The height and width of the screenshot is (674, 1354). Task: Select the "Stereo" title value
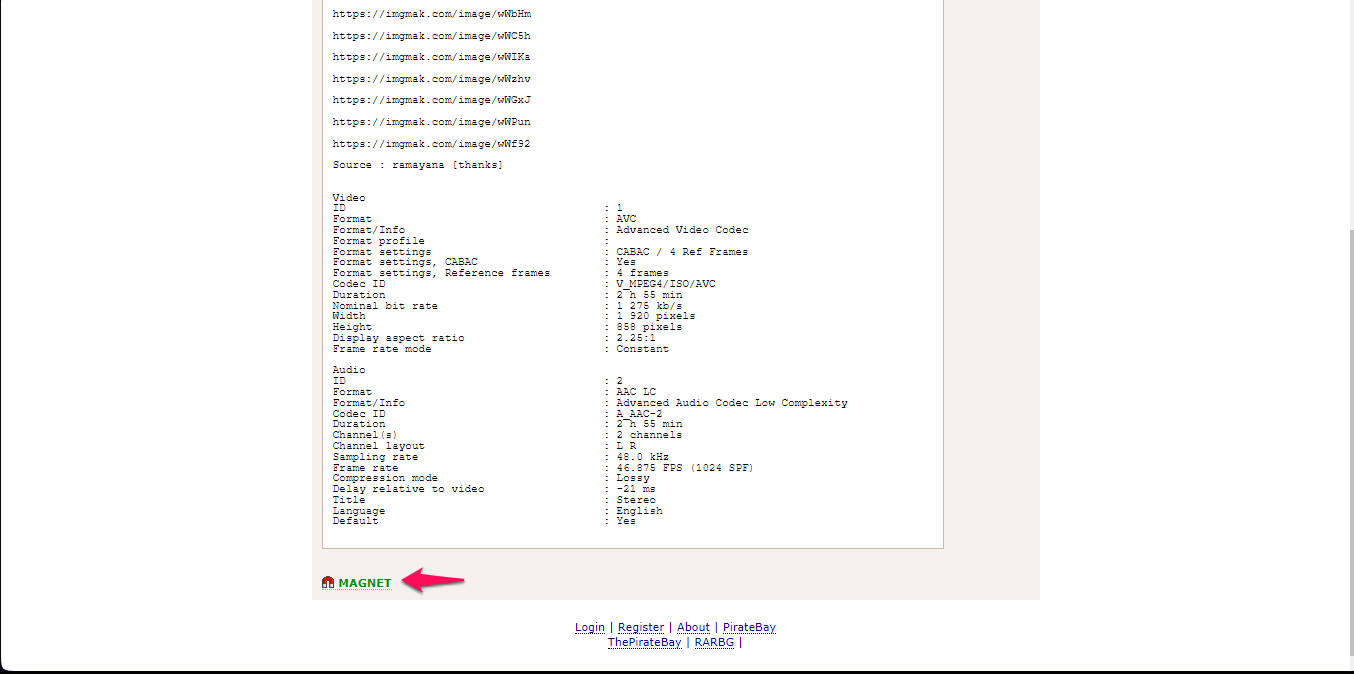[636, 500]
